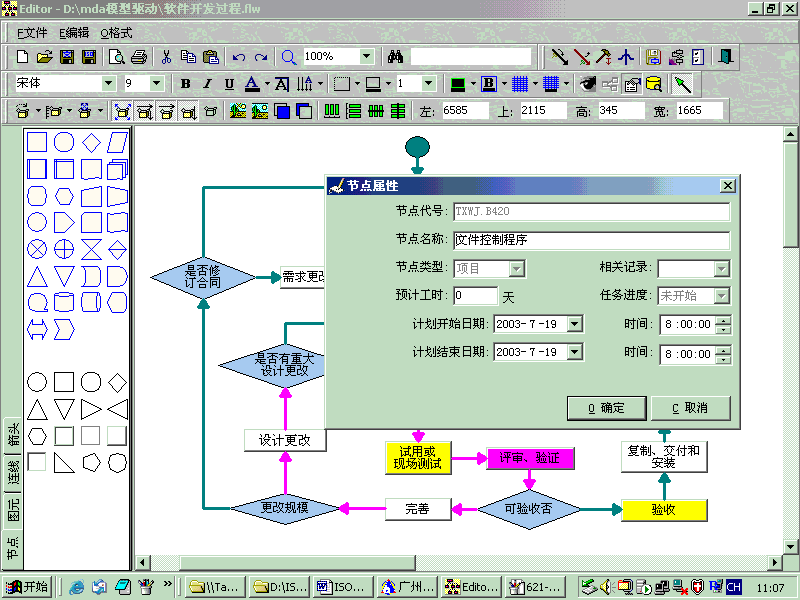Click the binoculars find icon
Viewport: 800px width, 600px height.
click(x=395, y=57)
